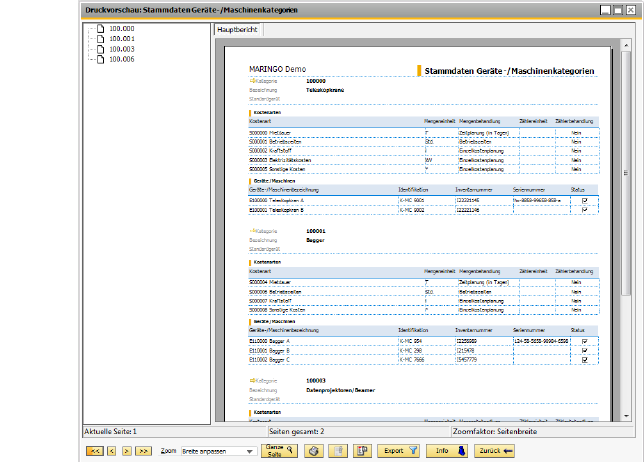The height and width of the screenshot is (462, 644).
Task: Click the MARINGO Demo company name
Action: click(x=278, y=69)
